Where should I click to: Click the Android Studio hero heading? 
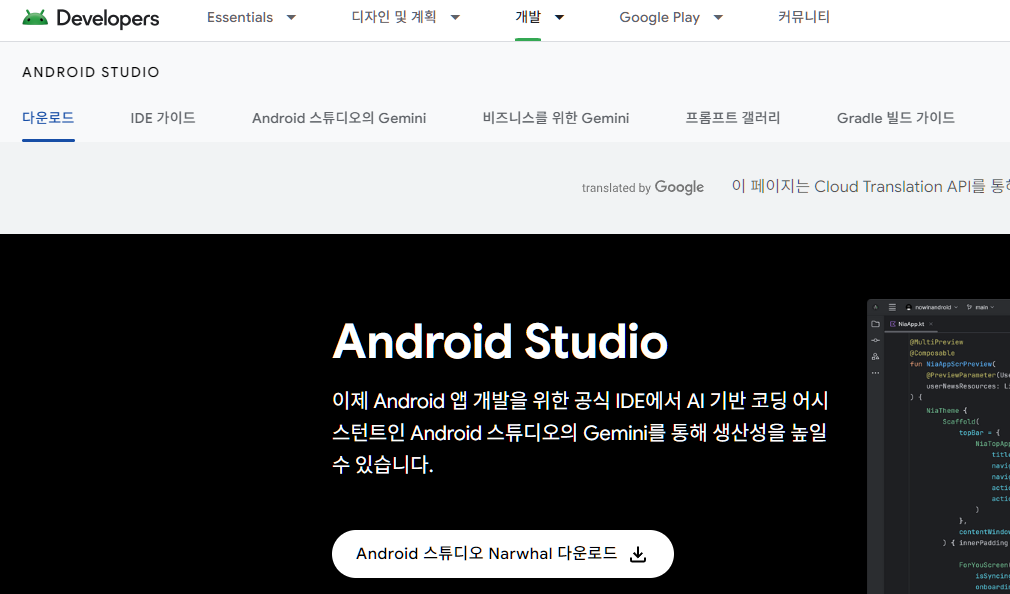pos(500,341)
